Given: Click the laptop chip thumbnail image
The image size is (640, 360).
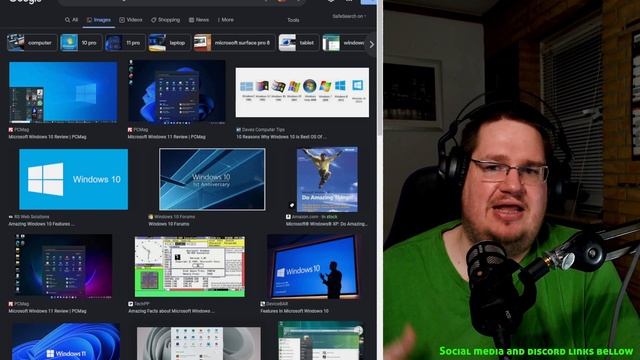Looking at the screenshot, I should 157,43.
